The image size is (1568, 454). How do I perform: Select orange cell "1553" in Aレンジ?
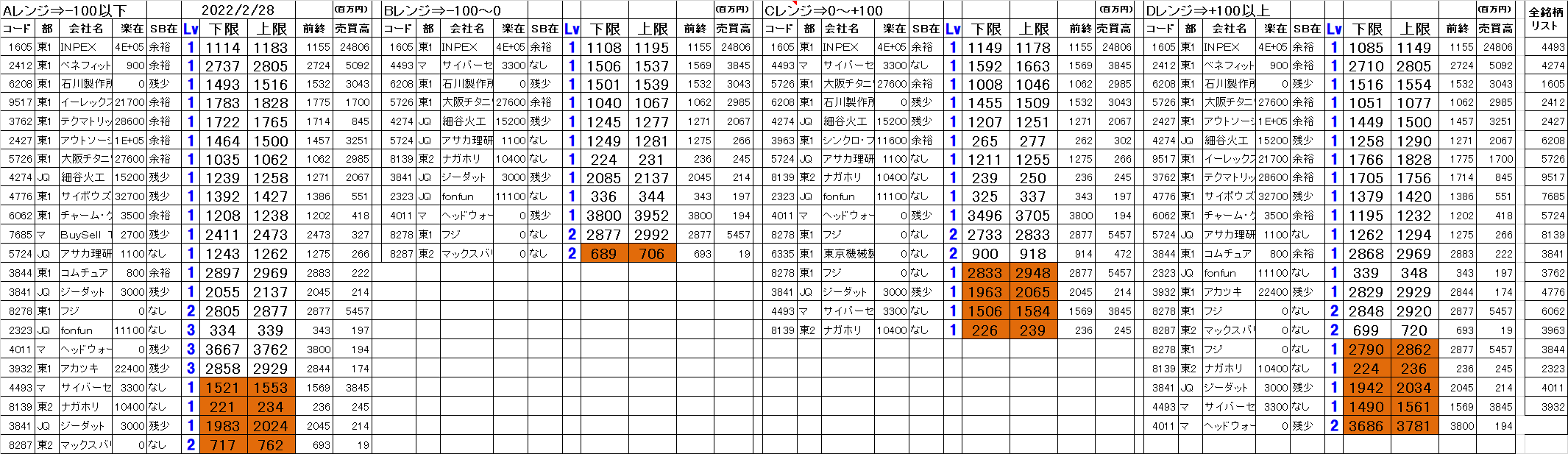pyautogui.click(x=271, y=388)
